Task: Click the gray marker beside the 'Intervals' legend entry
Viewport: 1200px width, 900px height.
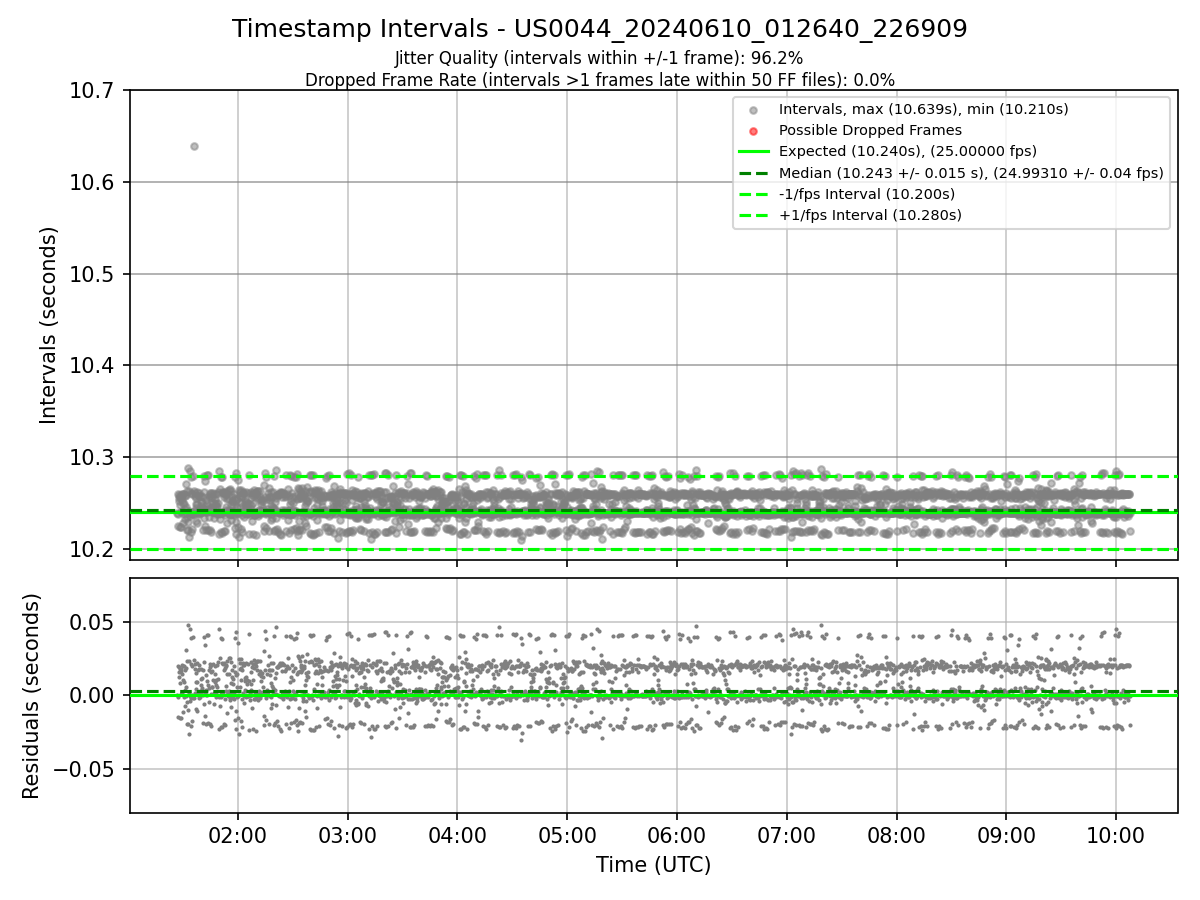Action: (x=754, y=110)
